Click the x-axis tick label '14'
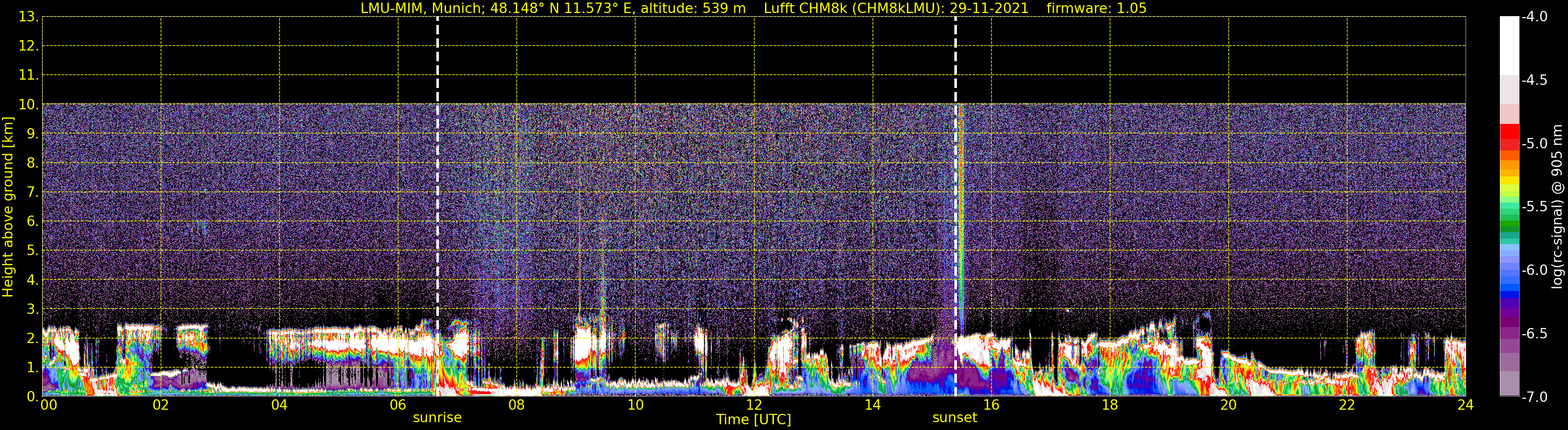 click(873, 405)
